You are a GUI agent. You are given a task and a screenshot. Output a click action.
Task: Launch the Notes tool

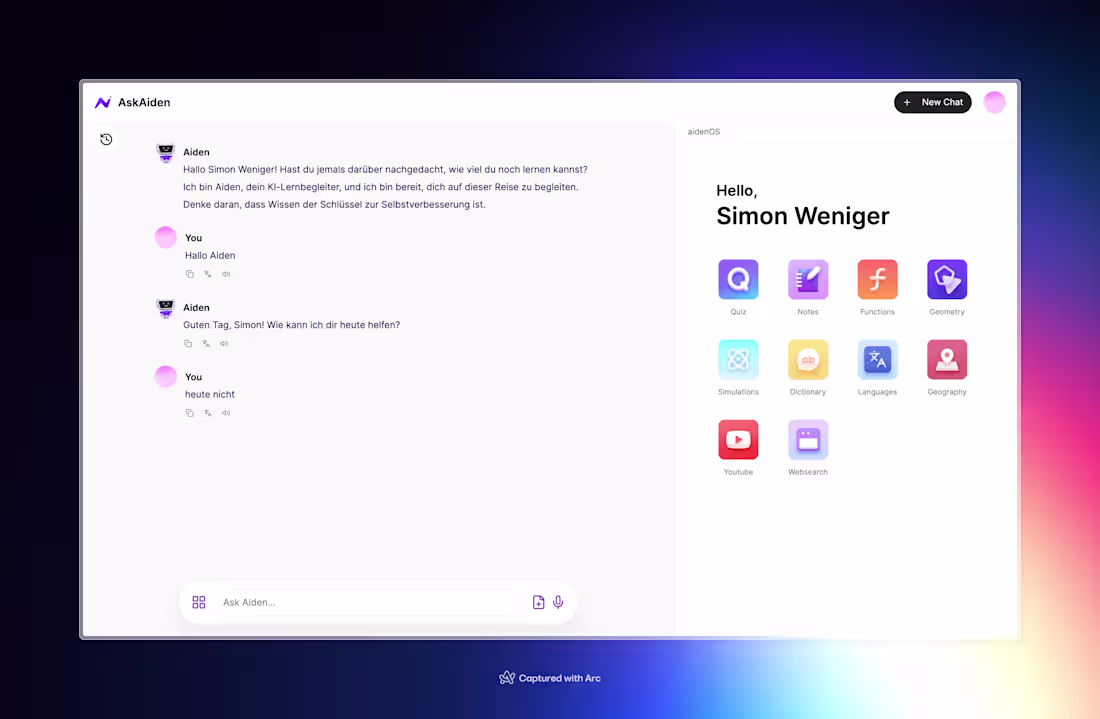click(x=807, y=280)
